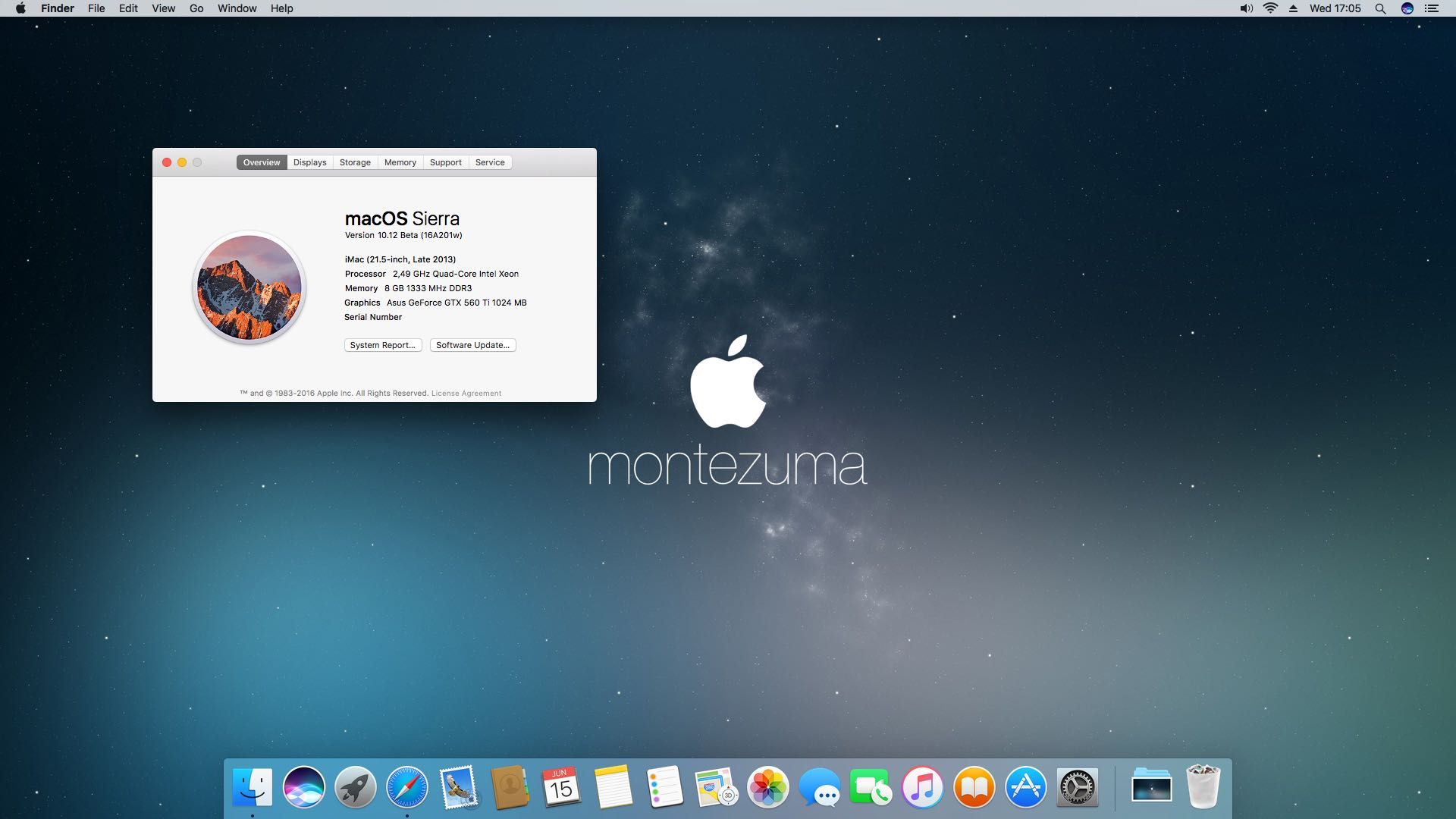Open the App Store Dock icon
Screen dimensions: 1456x819
point(1025,786)
